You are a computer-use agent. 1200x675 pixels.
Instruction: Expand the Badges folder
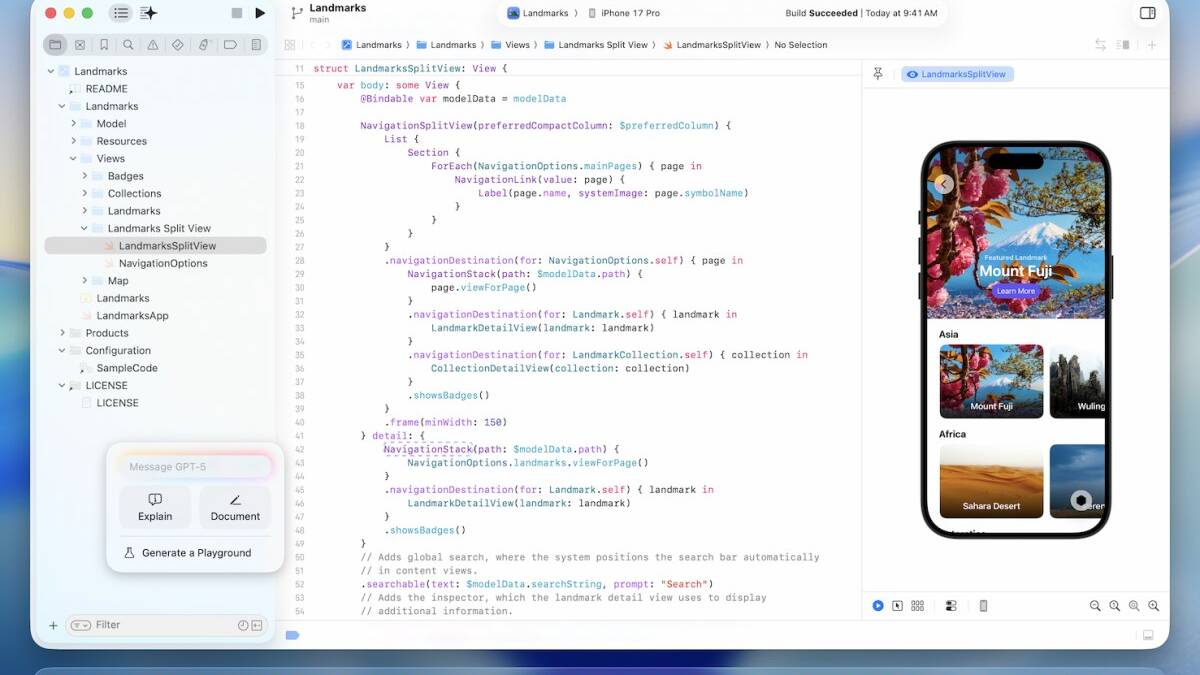(x=85, y=176)
